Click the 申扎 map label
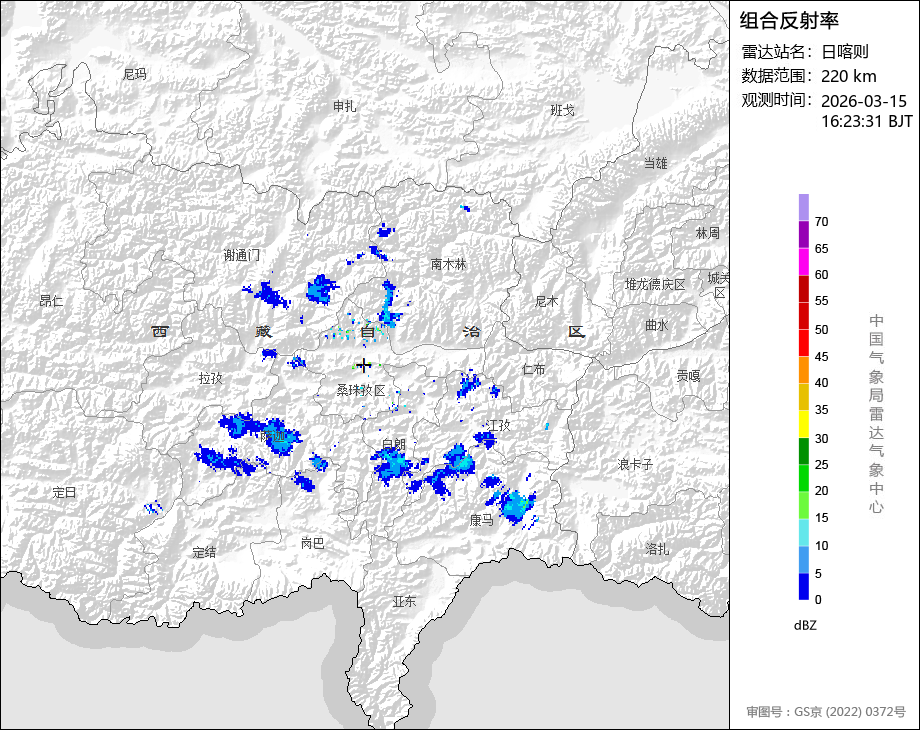 click(x=344, y=106)
